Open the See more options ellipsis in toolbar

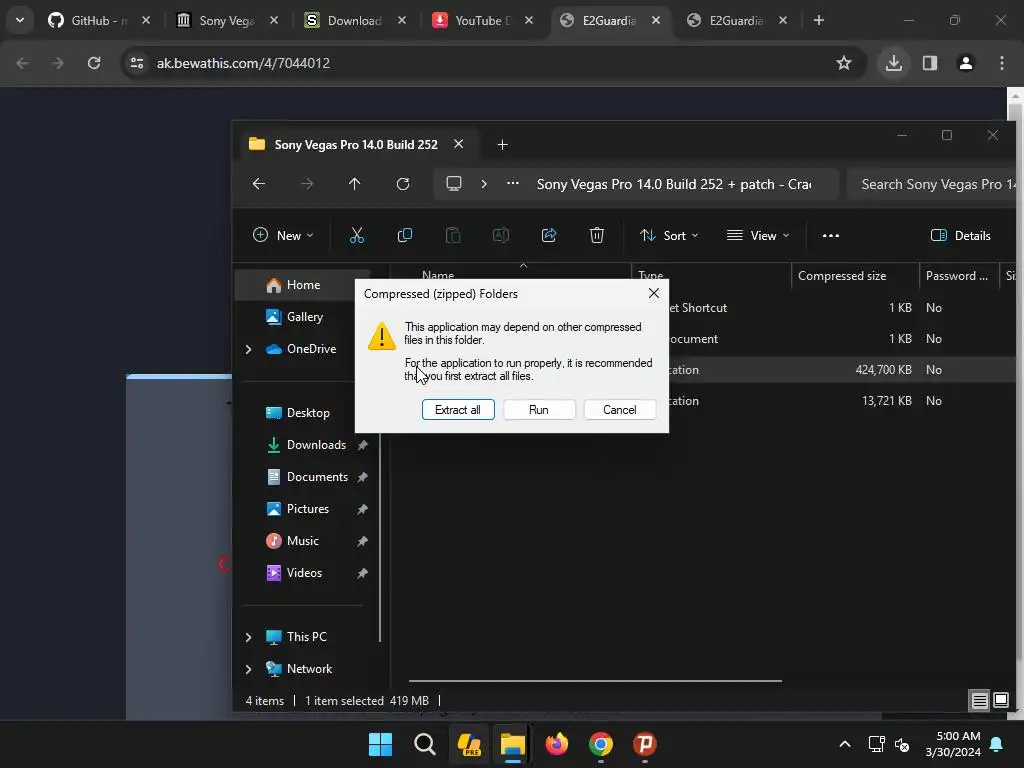tap(831, 235)
